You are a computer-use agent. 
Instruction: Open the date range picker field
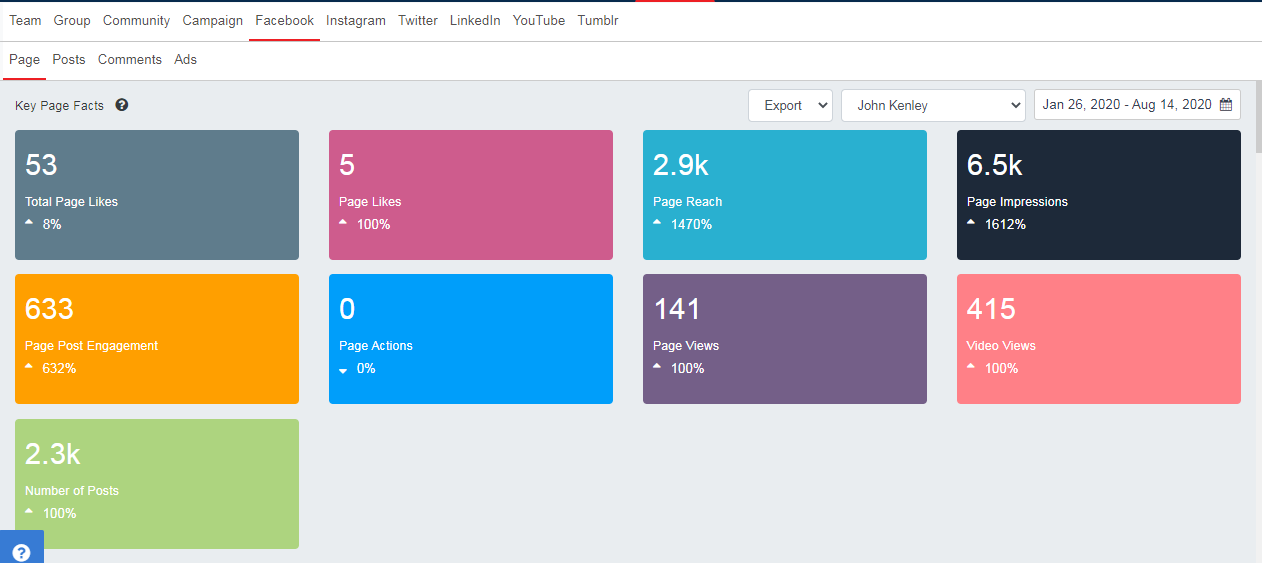point(1127,105)
